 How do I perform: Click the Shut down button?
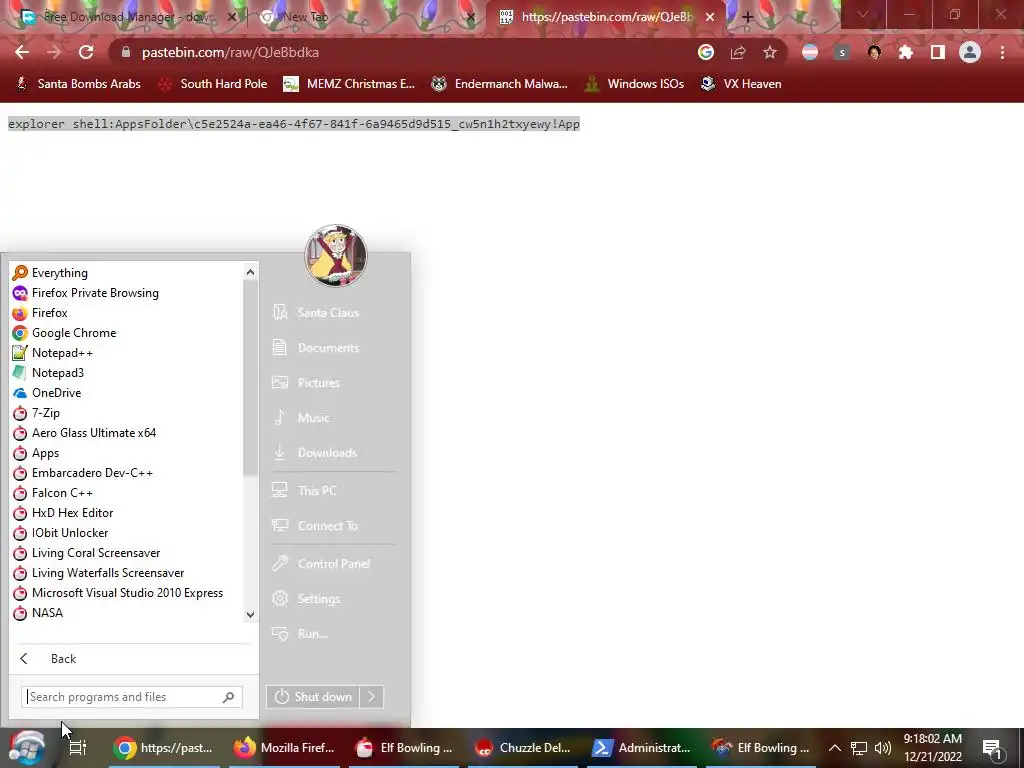click(x=313, y=697)
